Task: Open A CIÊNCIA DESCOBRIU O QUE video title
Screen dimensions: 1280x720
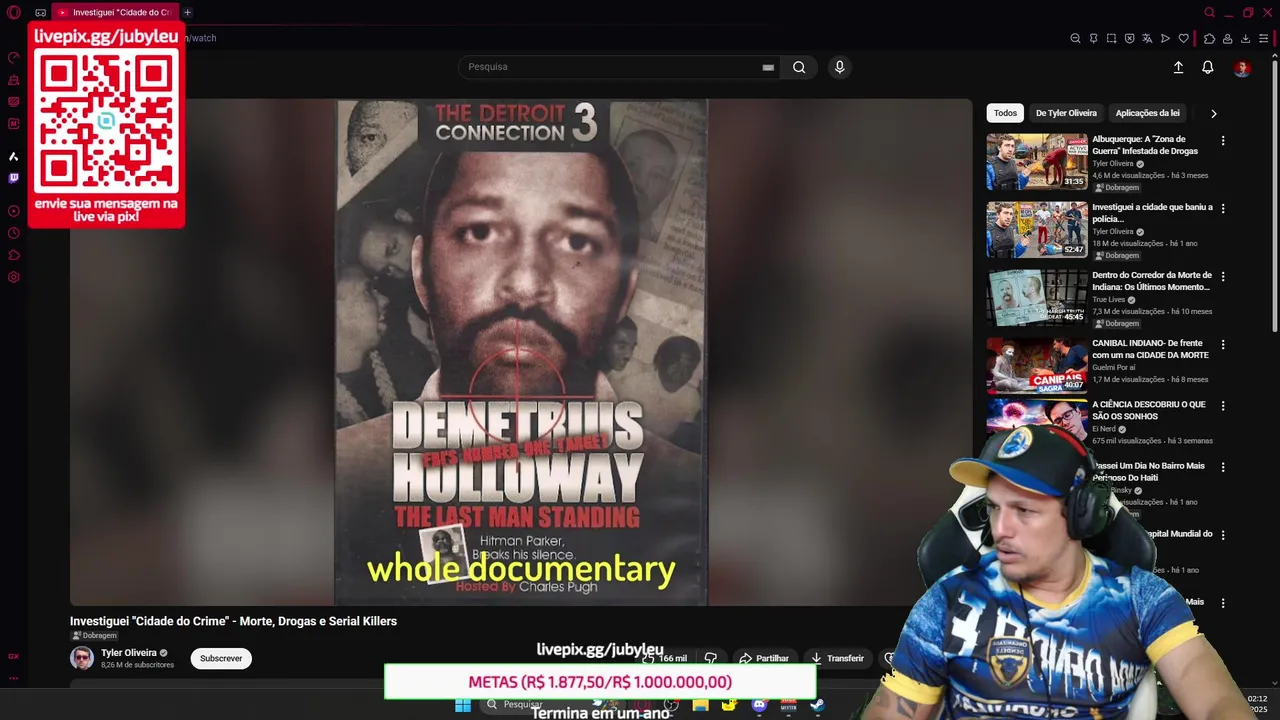Action: (1148, 410)
